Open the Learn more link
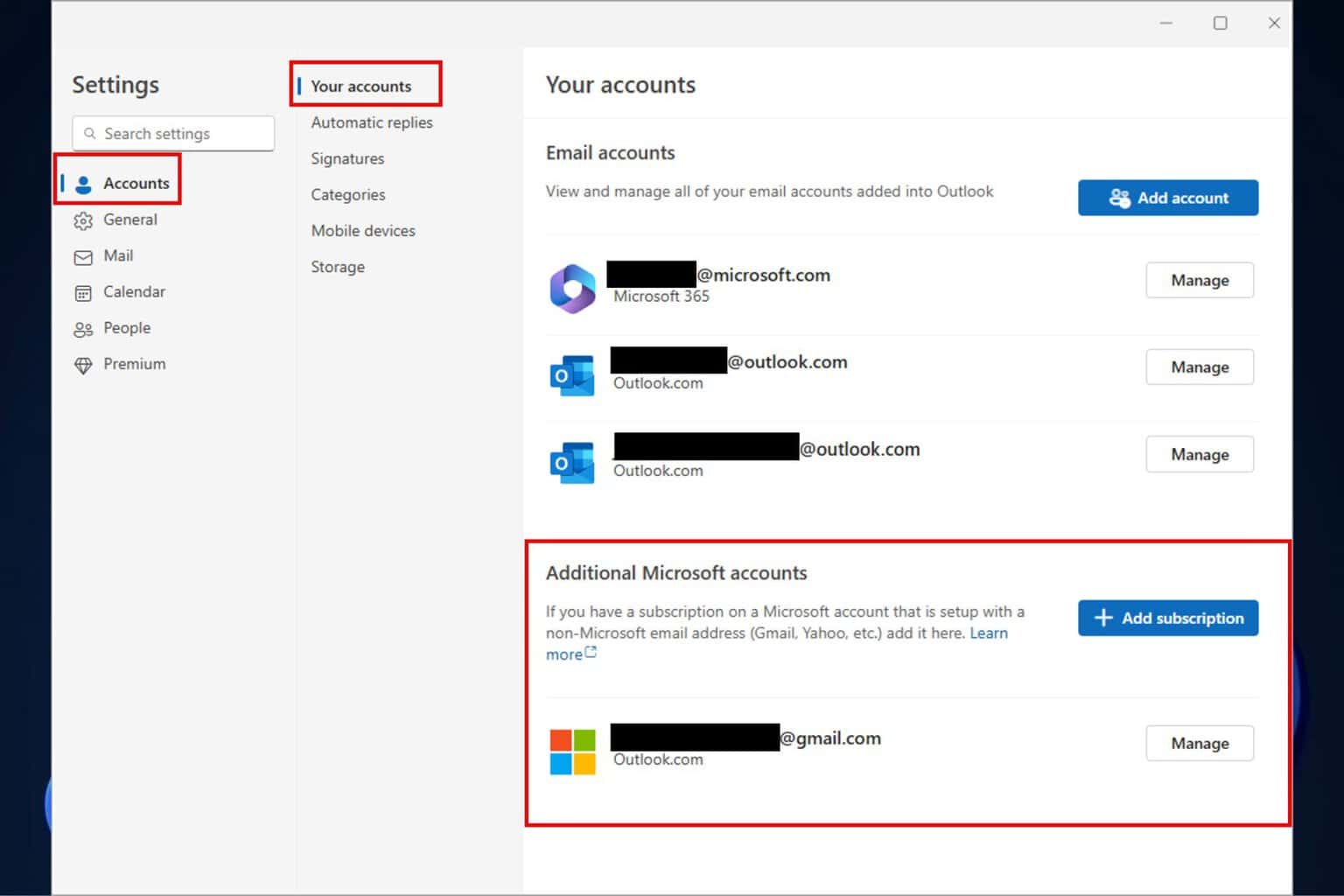Viewport: 1344px width, 896px height. click(x=989, y=633)
